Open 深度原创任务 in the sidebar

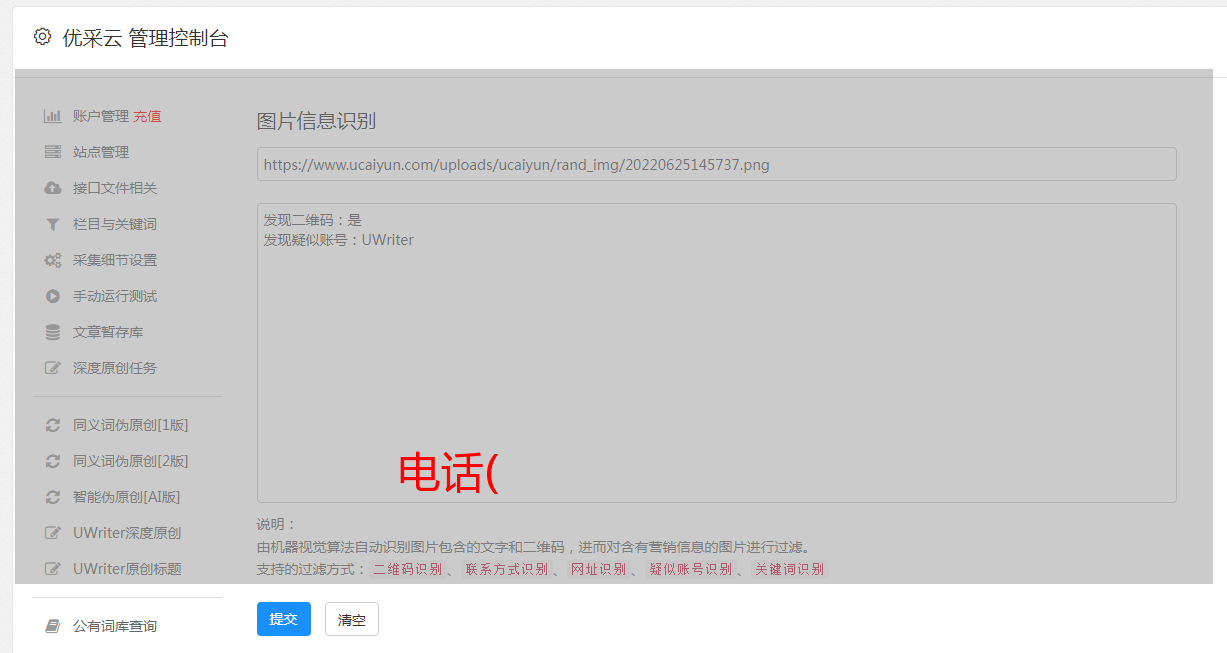click(115, 368)
